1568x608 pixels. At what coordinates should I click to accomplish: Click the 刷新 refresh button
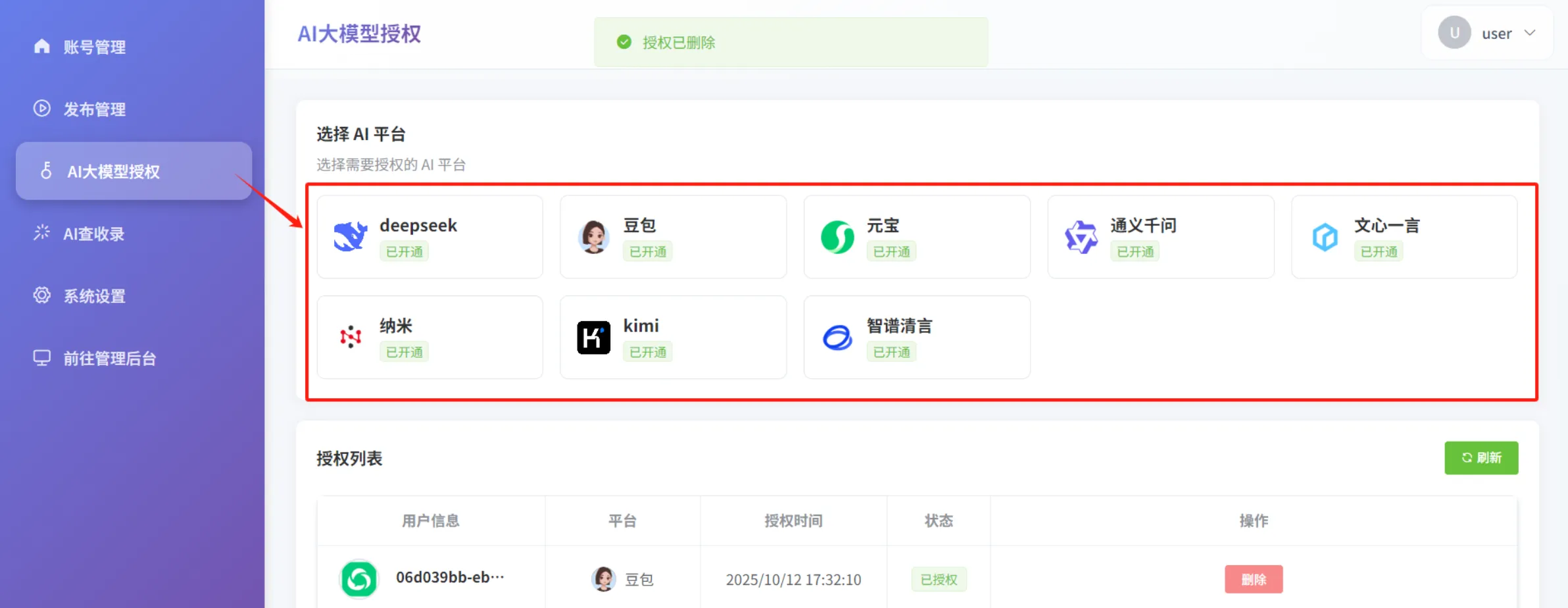tap(1481, 458)
